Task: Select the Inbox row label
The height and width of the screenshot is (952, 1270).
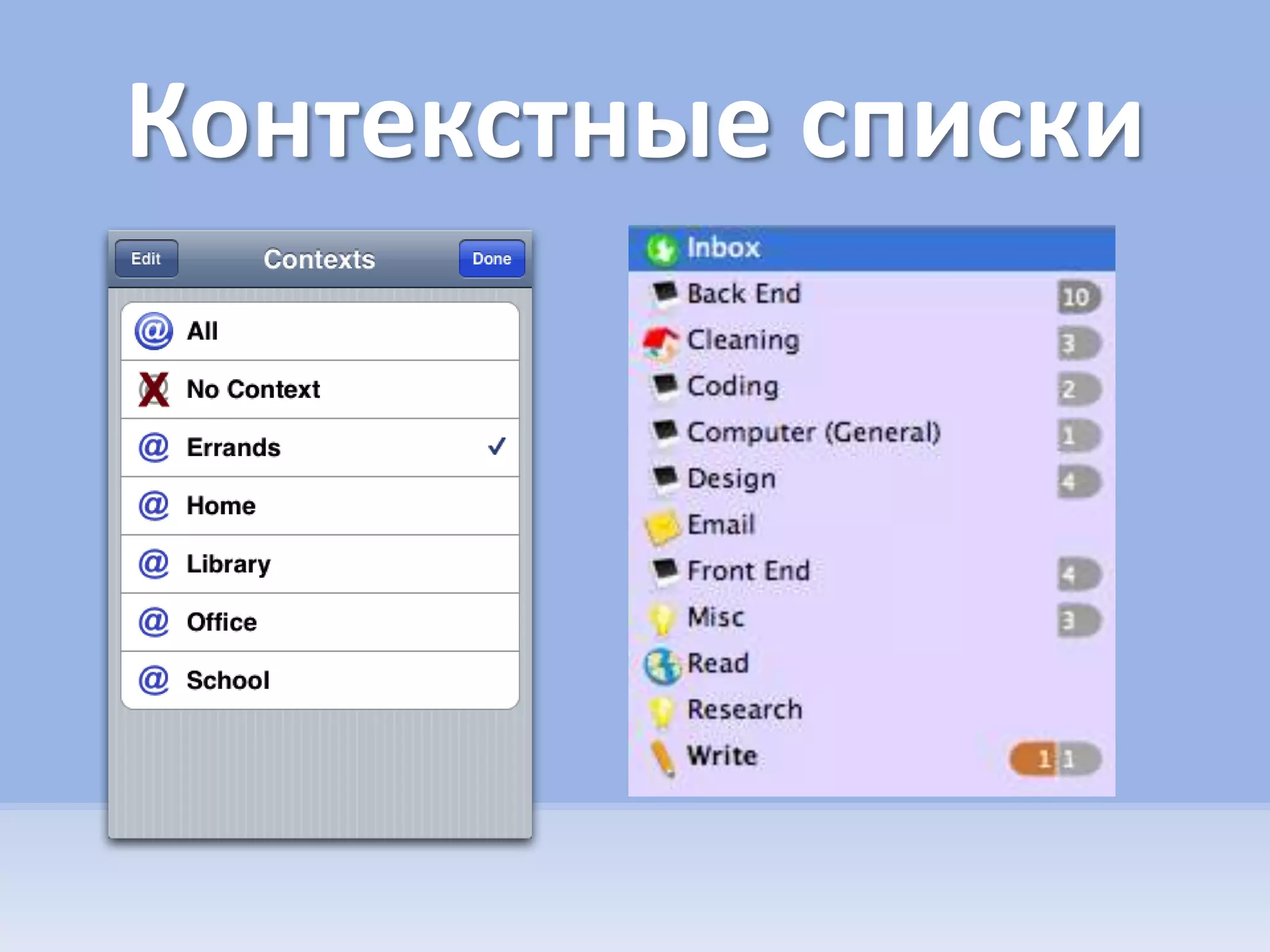Action: (723, 248)
